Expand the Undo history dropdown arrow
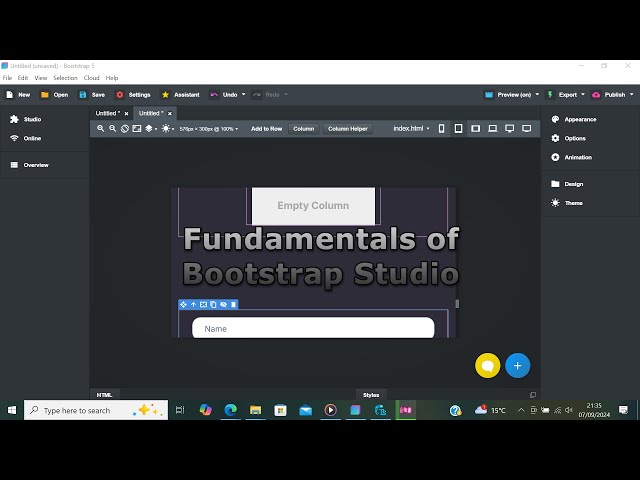This screenshot has height=480, width=640. pyautogui.click(x=244, y=94)
